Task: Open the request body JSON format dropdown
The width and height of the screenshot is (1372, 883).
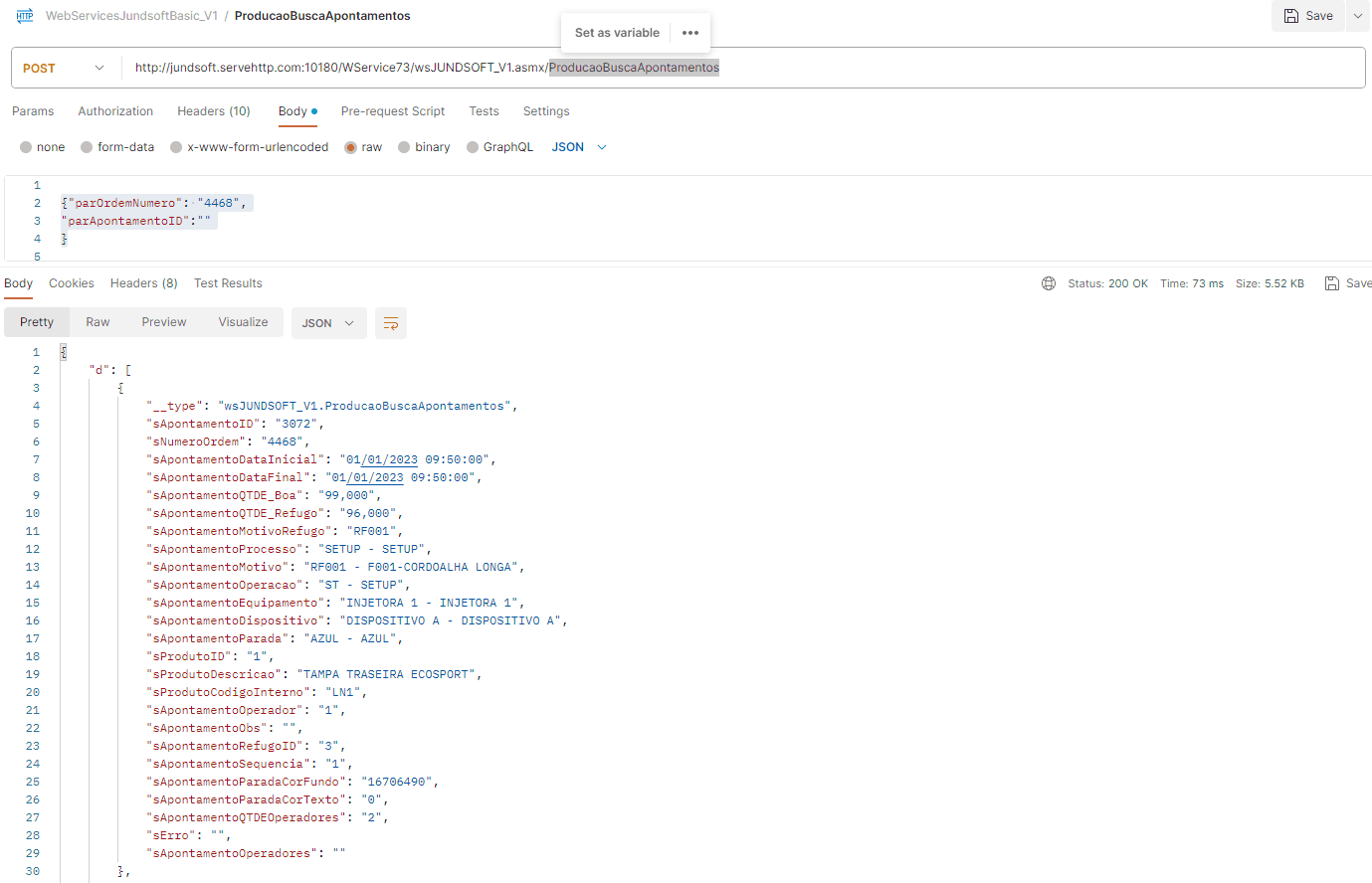Action: pyautogui.click(x=579, y=147)
